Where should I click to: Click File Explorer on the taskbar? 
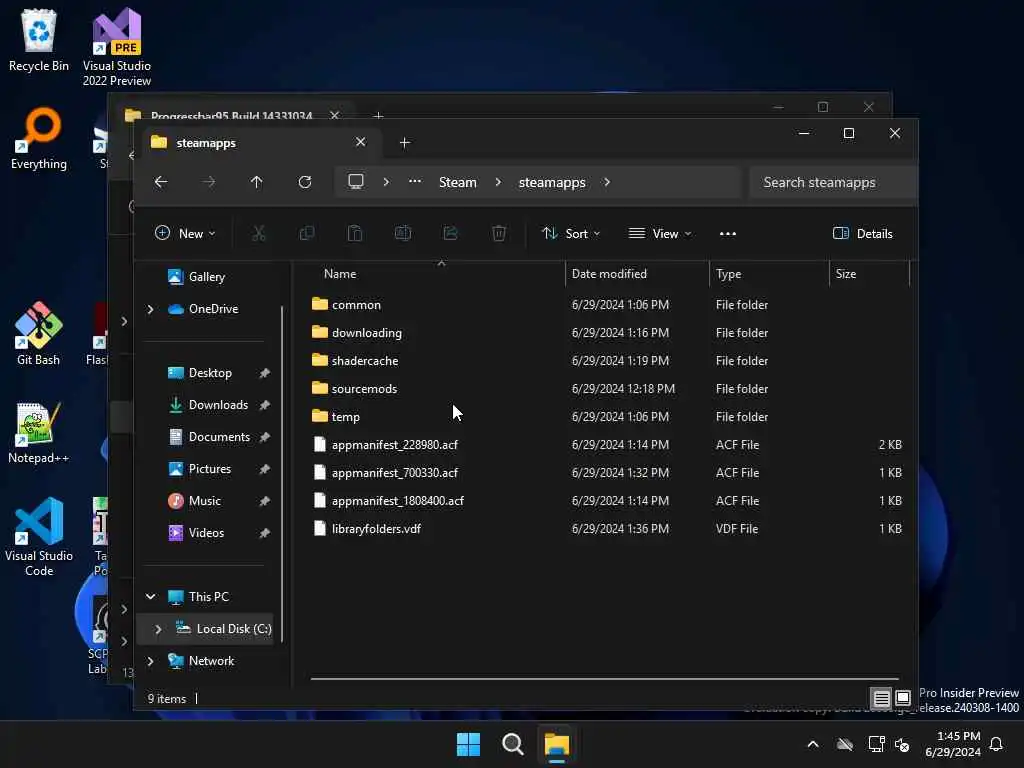click(x=557, y=744)
